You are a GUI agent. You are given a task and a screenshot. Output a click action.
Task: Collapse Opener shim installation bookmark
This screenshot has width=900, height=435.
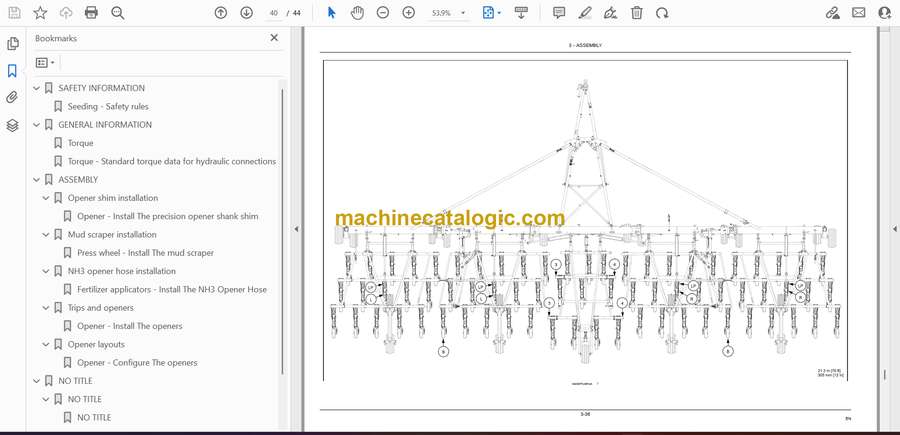46,198
